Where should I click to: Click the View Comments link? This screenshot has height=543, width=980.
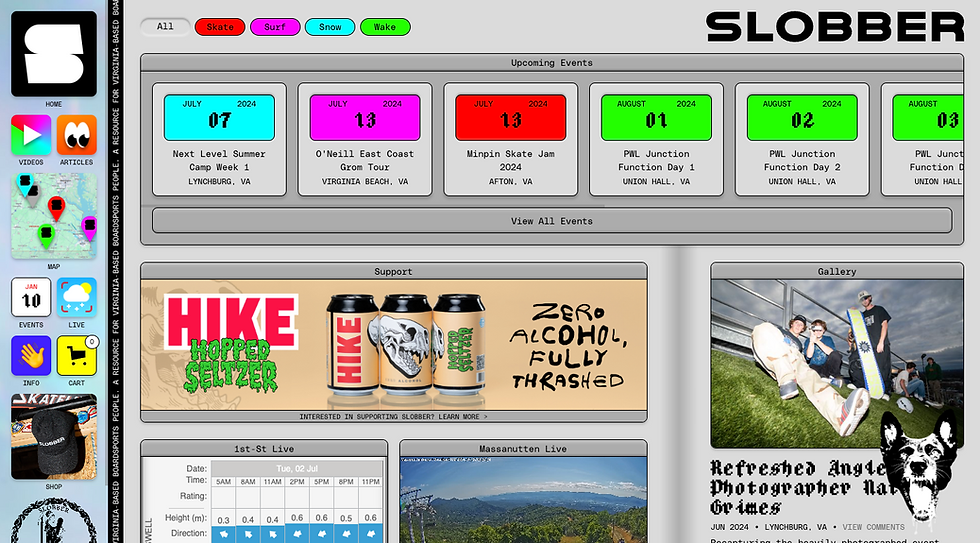(873, 527)
